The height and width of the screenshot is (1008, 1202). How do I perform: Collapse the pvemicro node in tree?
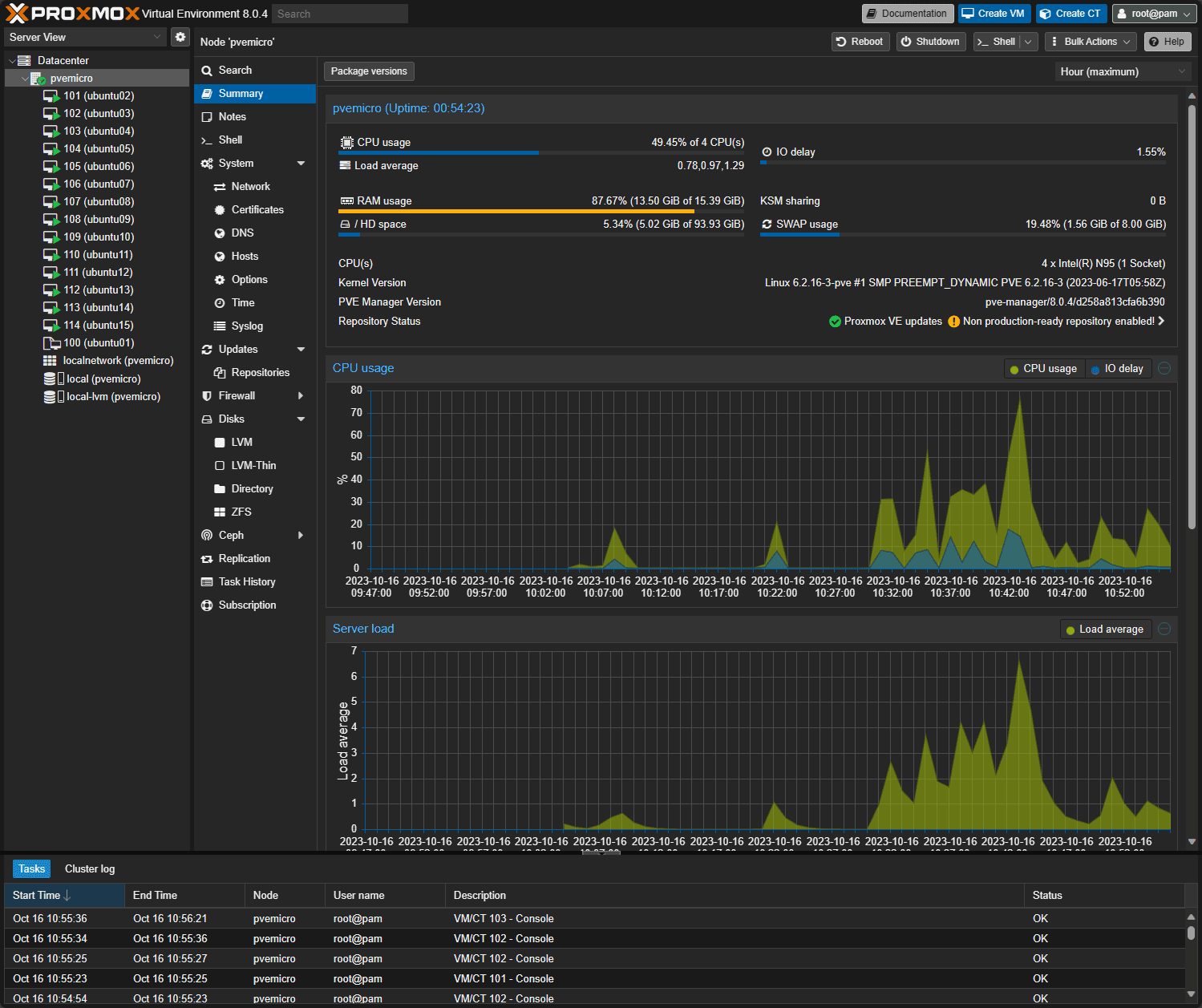point(25,79)
